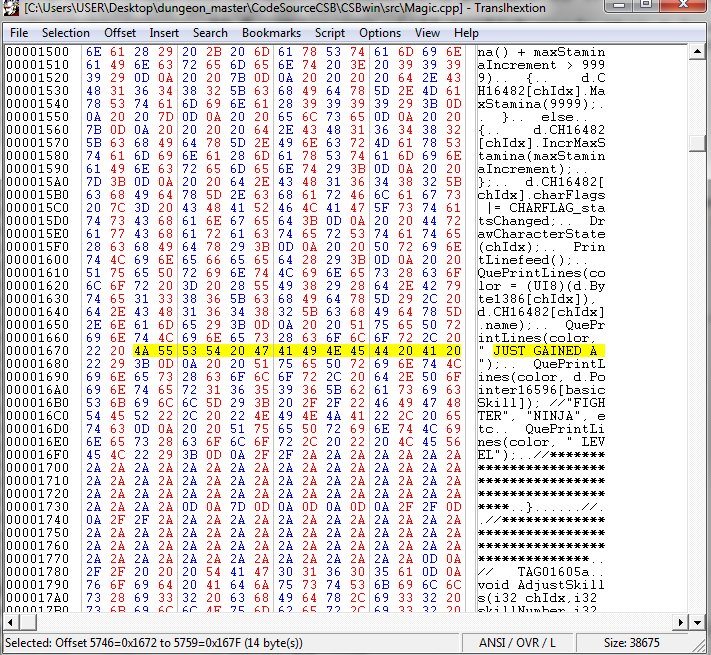Click status bar selected offset text

[x=154, y=643]
